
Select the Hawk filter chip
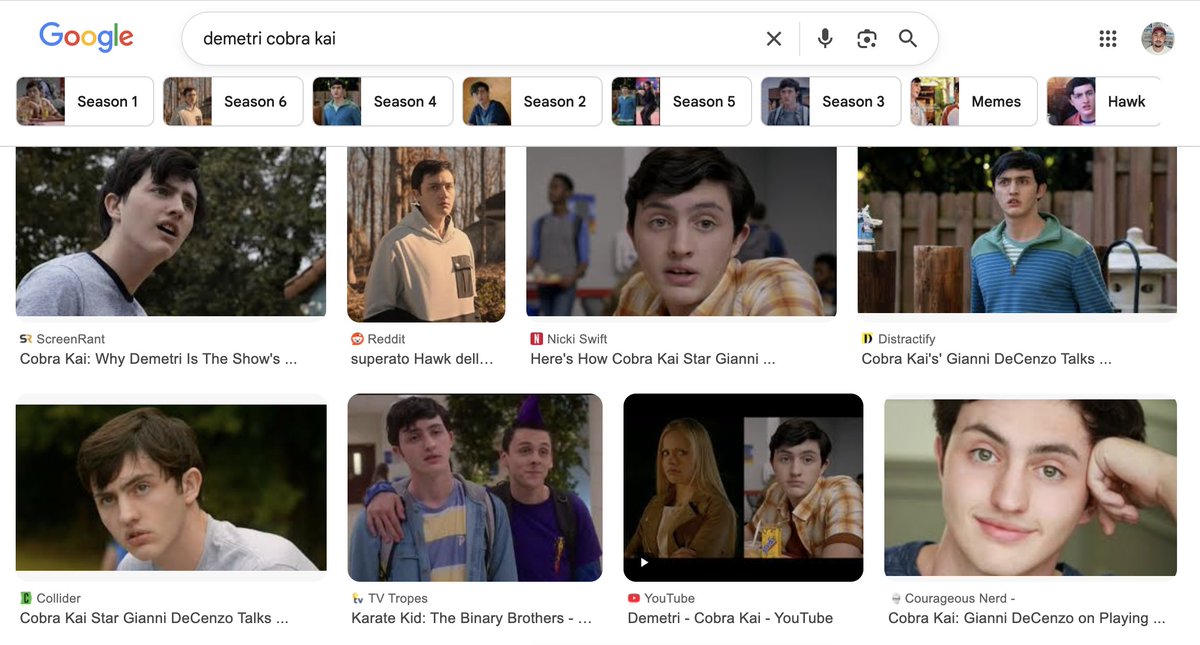1104,101
